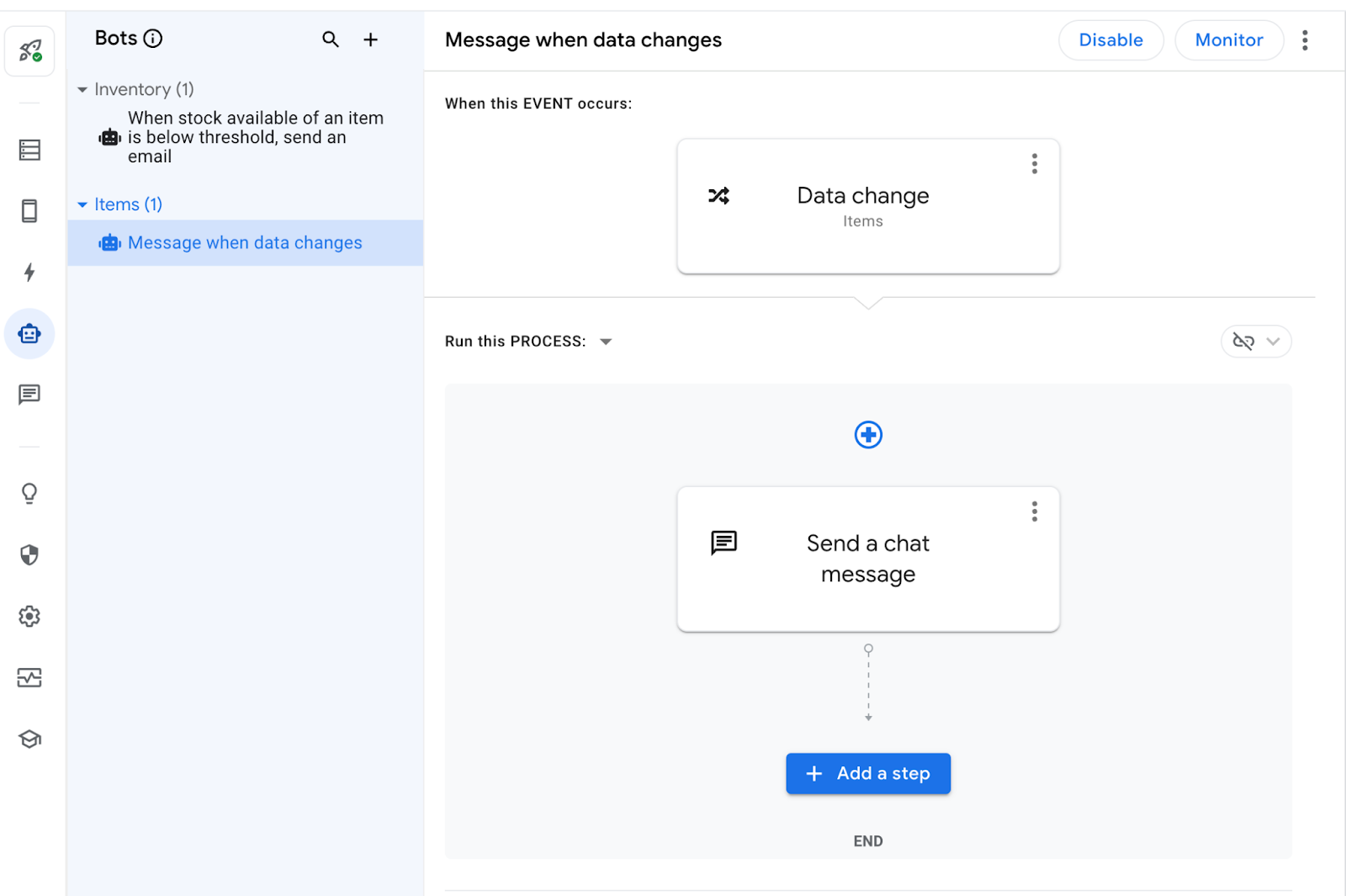Viewport: 1346px width, 896px height.
Task: Open the unlink process dropdown
Action: 1256,342
